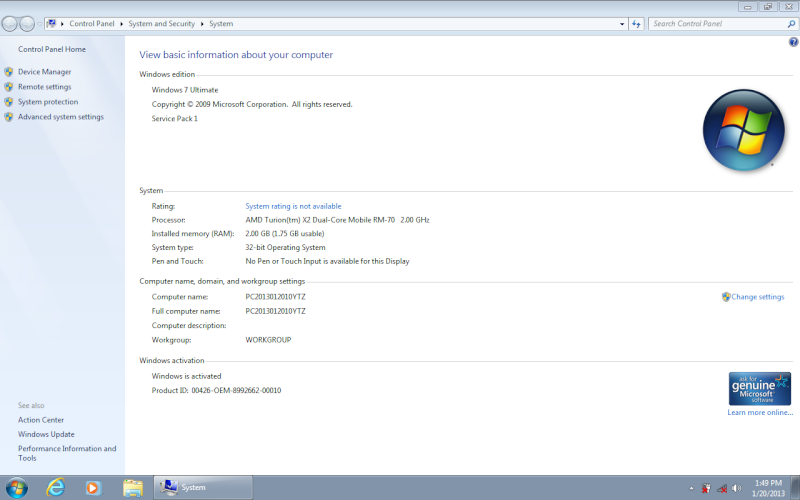
Task: Click the search magnifier icon
Action: pos(791,23)
